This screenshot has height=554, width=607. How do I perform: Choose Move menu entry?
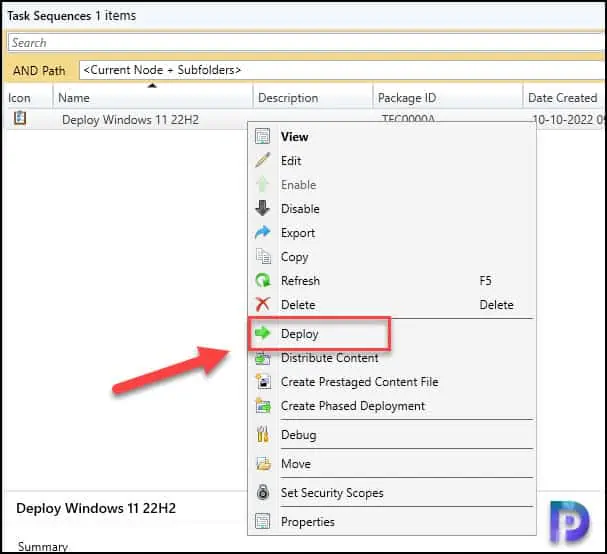click(x=392, y=463)
